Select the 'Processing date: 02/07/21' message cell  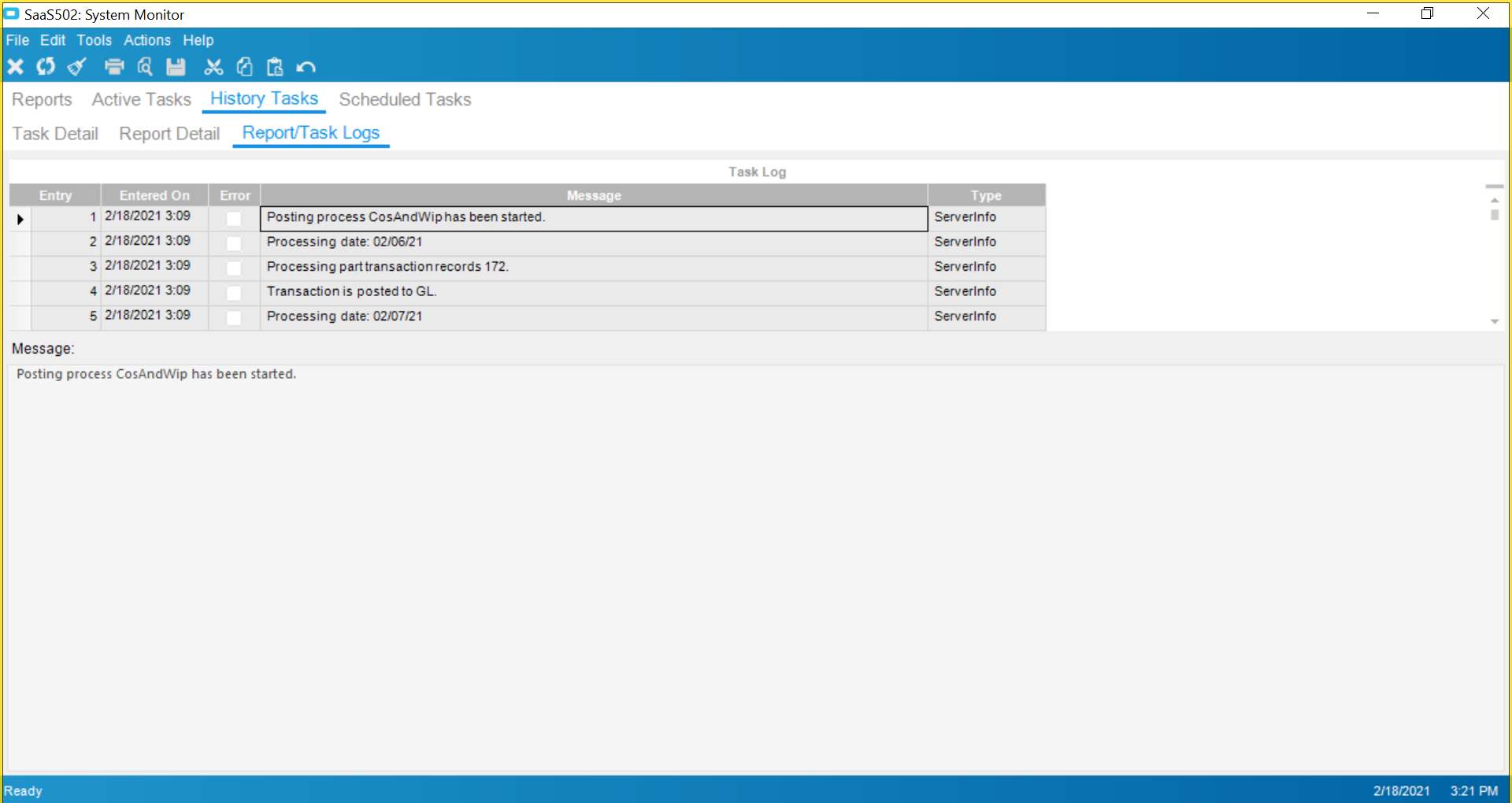pyautogui.click(x=594, y=318)
